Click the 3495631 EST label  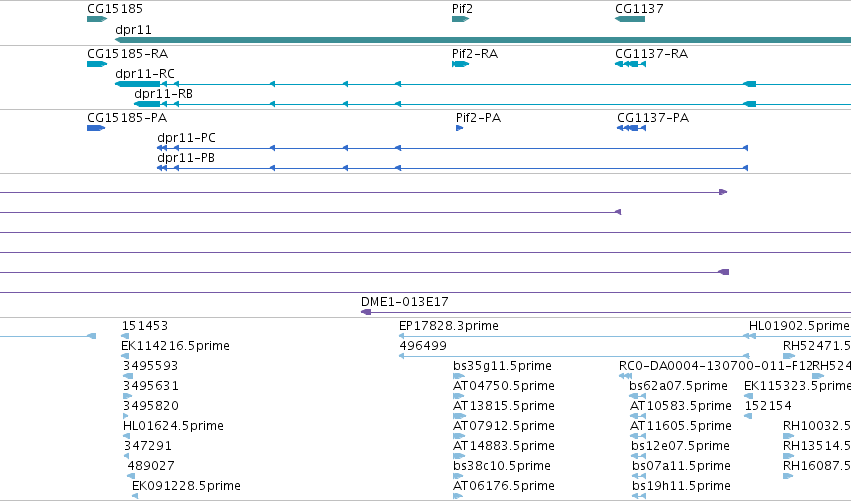pyautogui.click(x=150, y=386)
